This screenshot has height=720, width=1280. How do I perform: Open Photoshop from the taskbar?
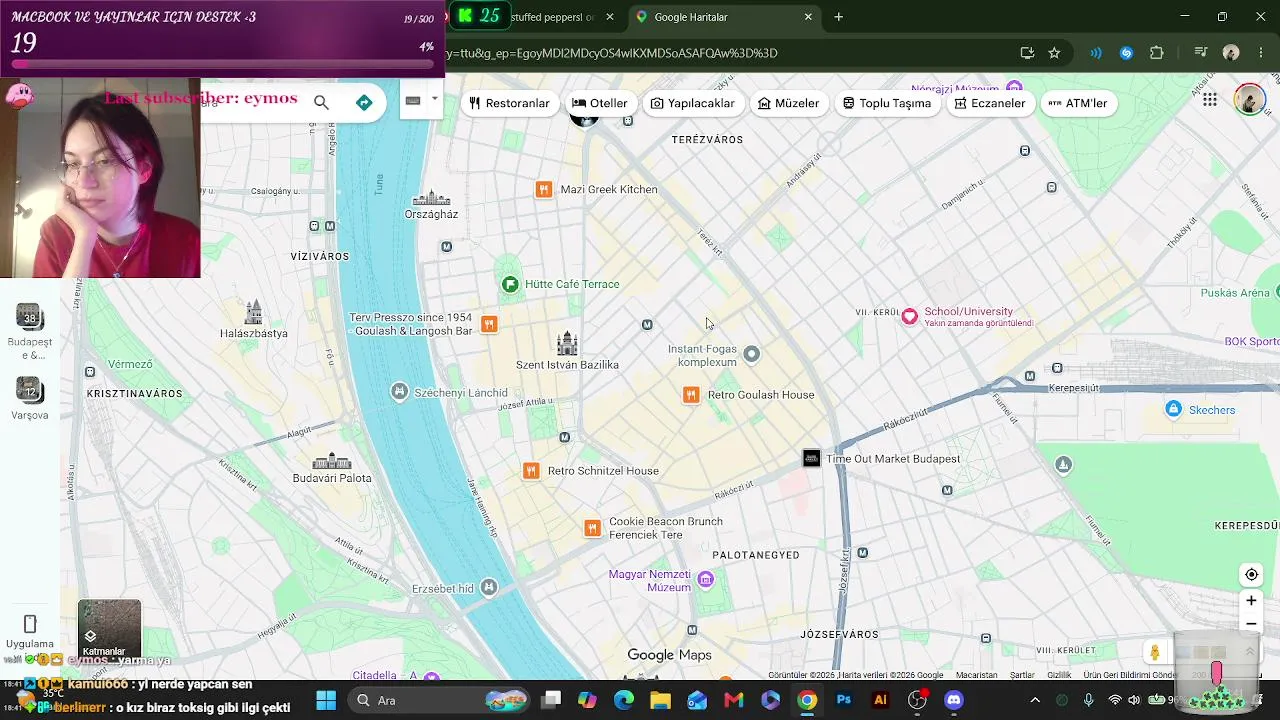(844, 700)
